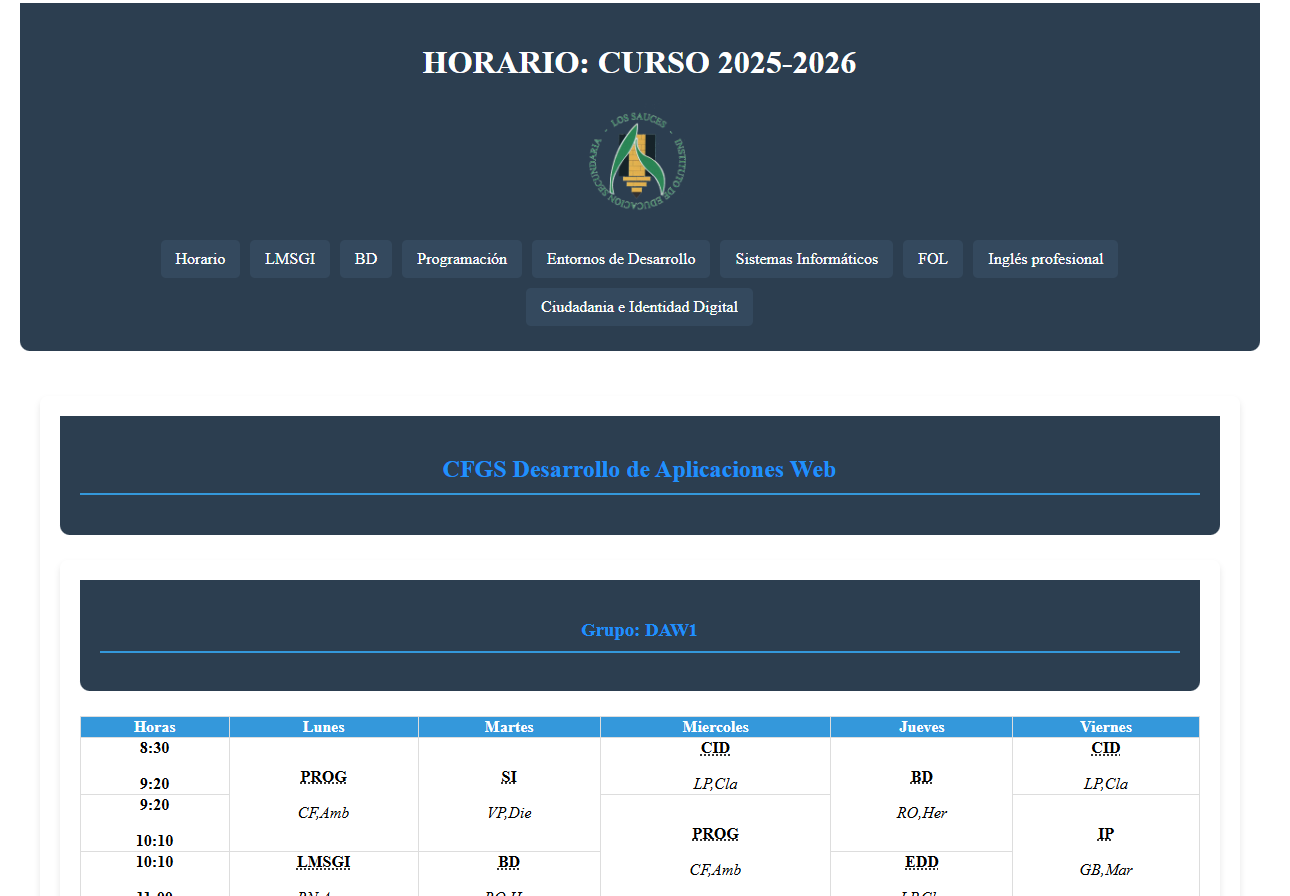The width and height of the screenshot is (1290, 896).
Task: Open the CID link under Miercoles
Action: point(714,748)
